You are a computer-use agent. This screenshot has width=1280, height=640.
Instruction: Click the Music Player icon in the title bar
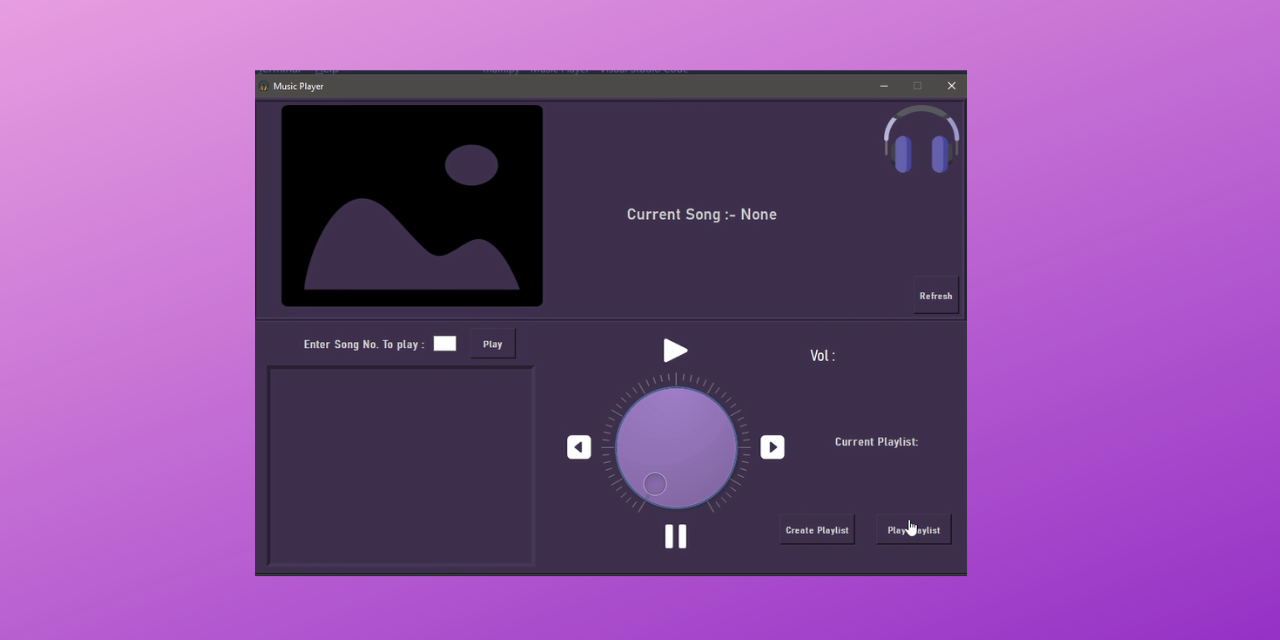pos(263,86)
